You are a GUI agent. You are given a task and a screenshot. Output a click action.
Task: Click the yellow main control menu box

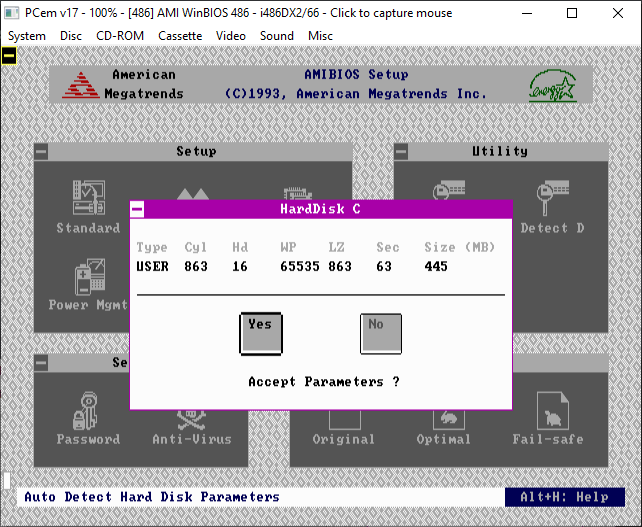tap(9, 56)
